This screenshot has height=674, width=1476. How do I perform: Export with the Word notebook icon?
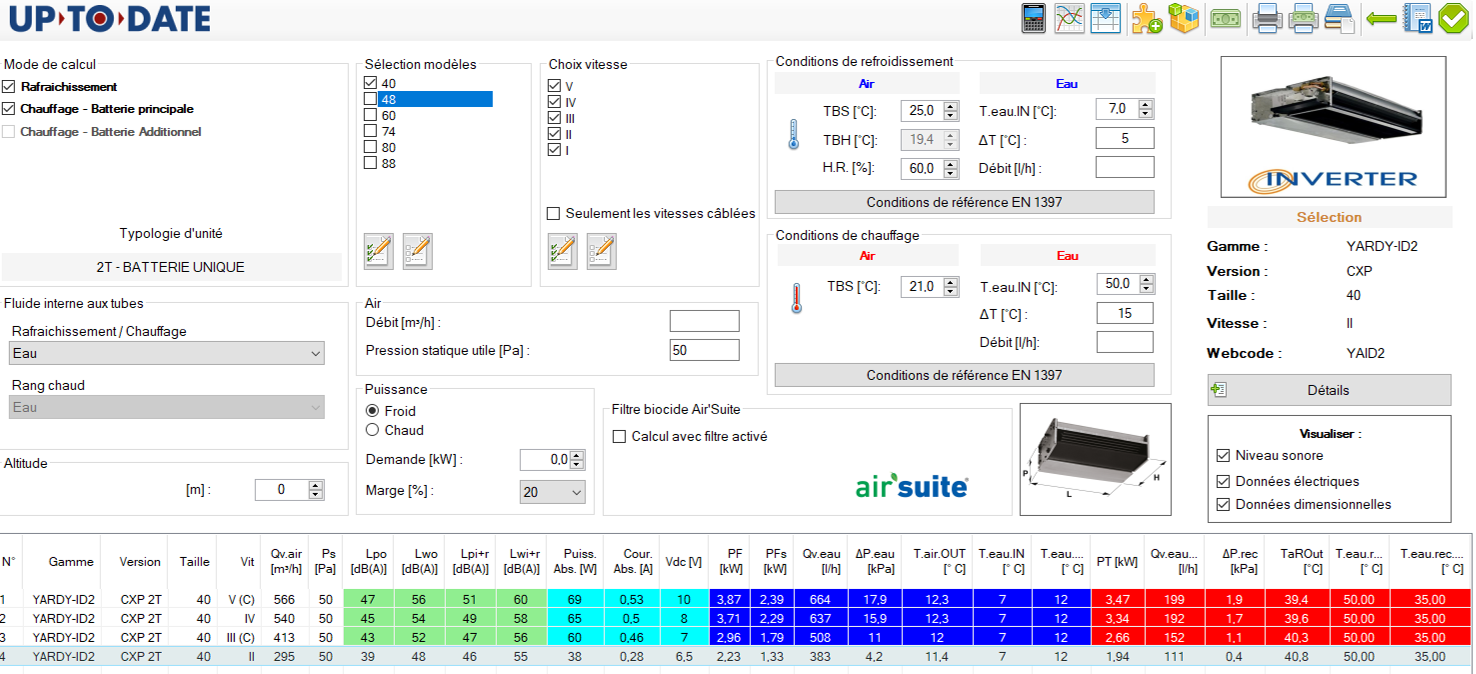1418,18
